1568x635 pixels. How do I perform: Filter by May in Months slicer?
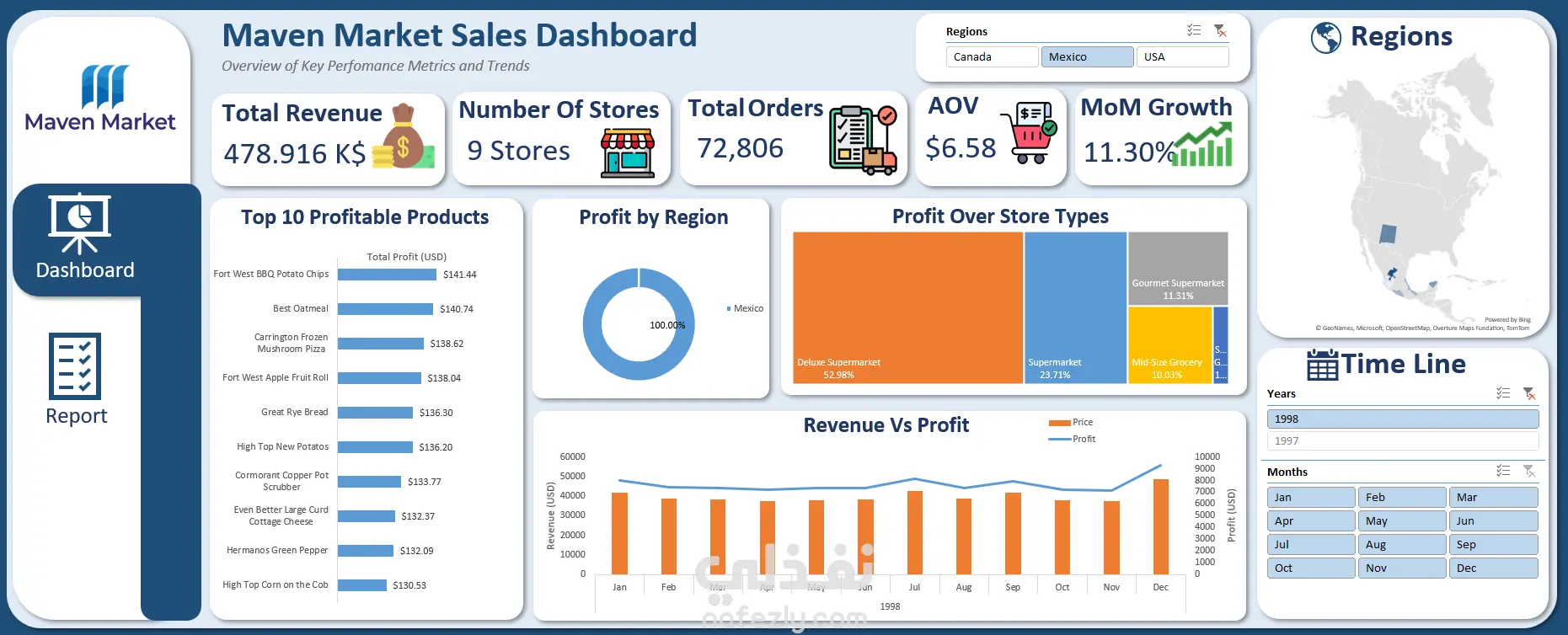point(1402,520)
